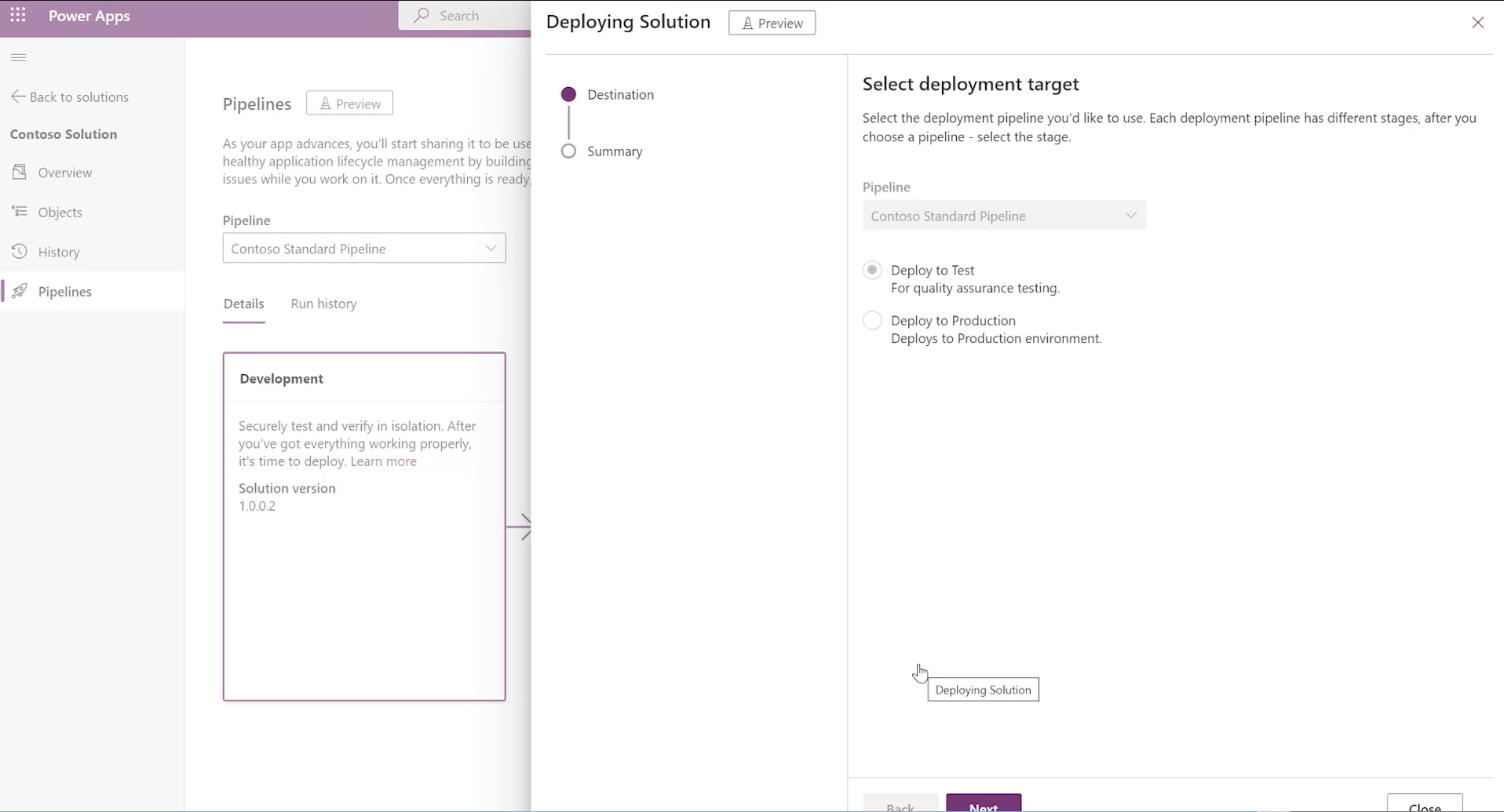Screen dimensions: 1504x812
Task: Click the search magnifier icon
Action: coord(422,15)
